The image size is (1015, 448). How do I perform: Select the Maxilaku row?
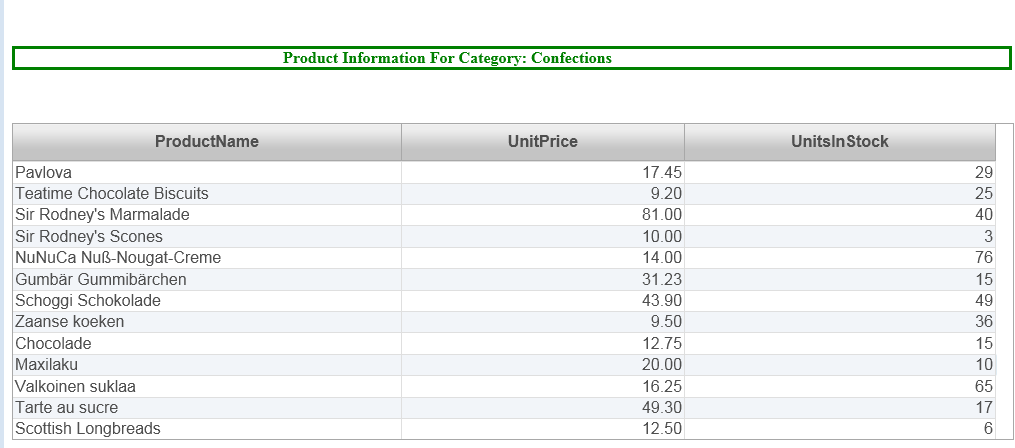click(46, 365)
